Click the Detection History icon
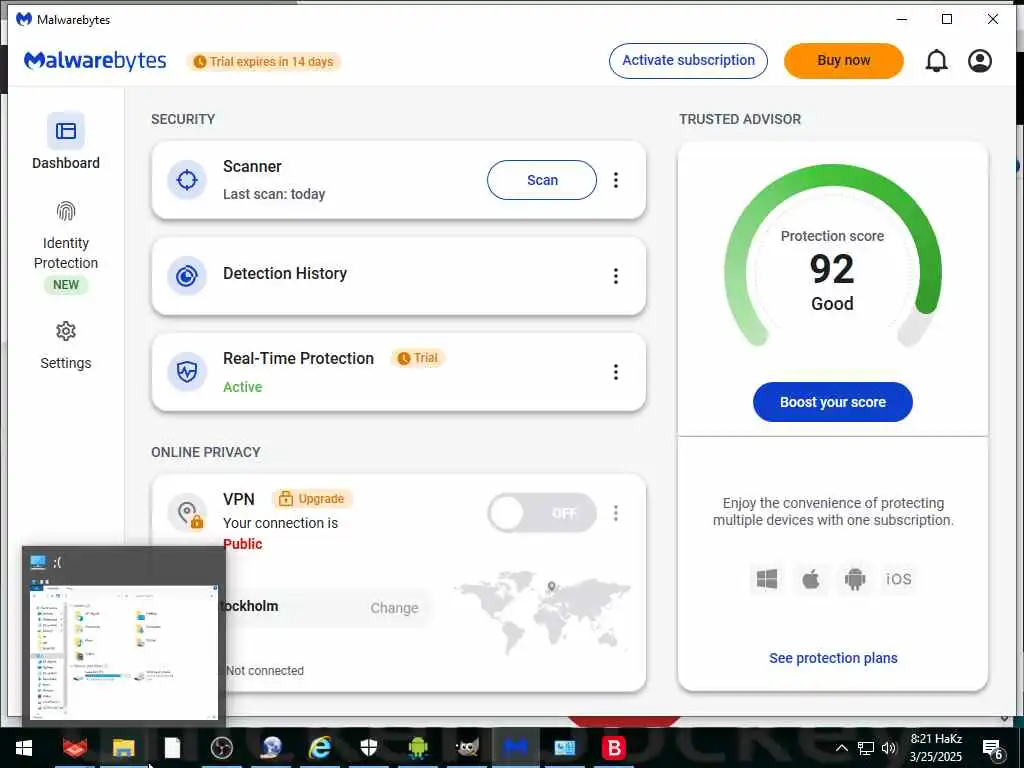 point(187,276)
